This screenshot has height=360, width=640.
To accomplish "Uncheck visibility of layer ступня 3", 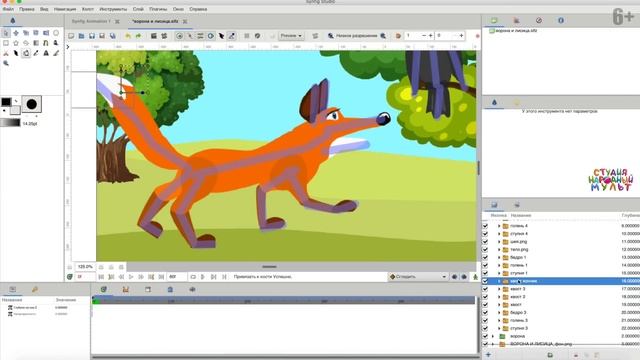I will (485, 328).
